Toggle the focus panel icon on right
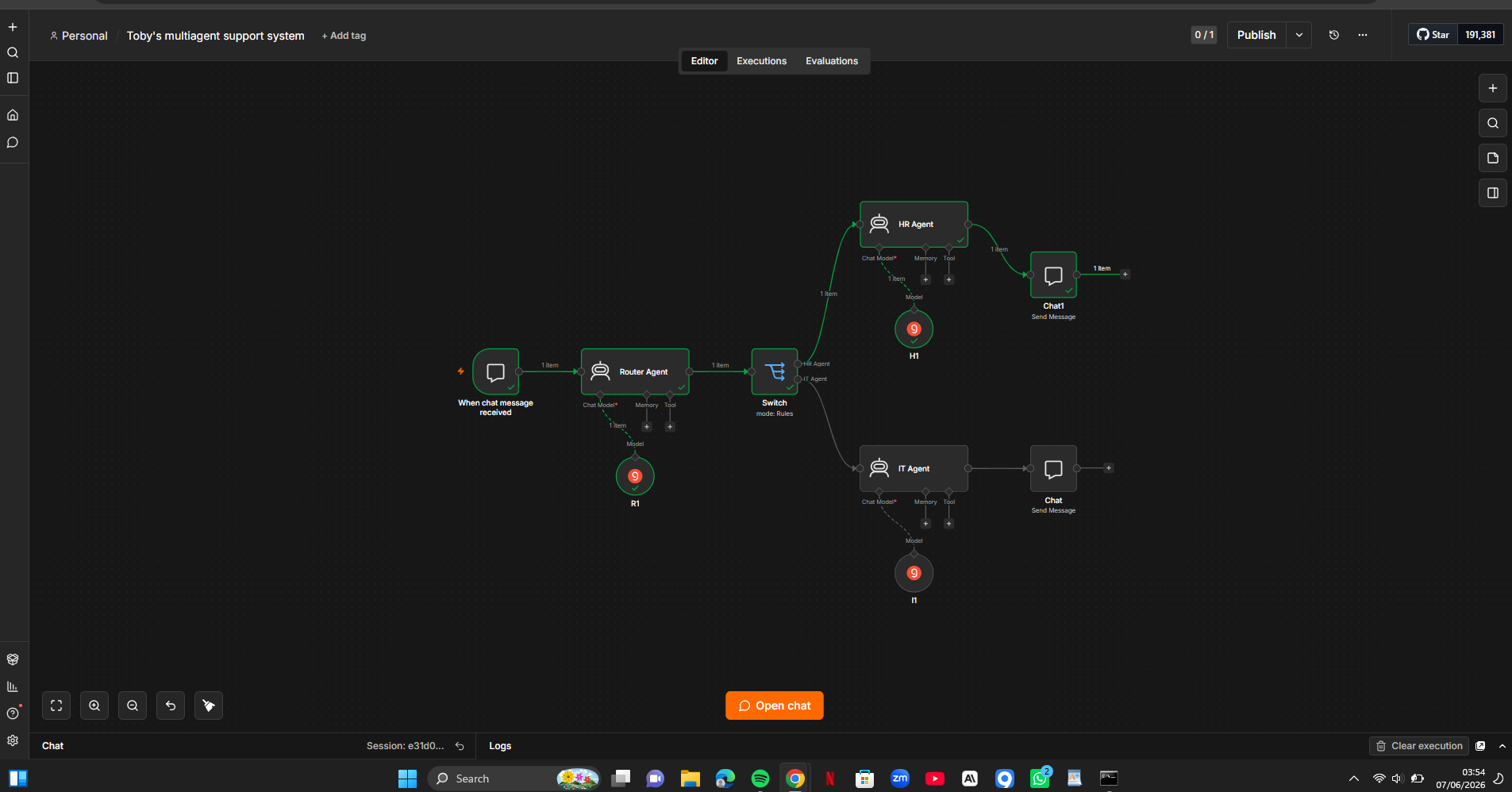This screenshot has width=1512, height=792. 1492,193
